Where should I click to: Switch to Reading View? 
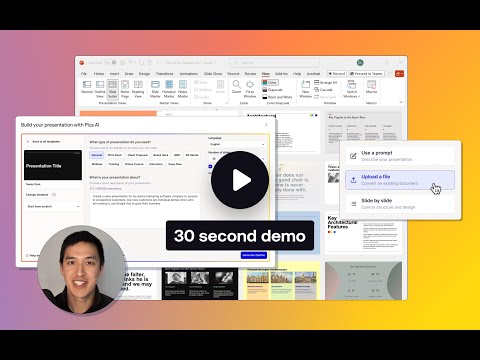(138, 89)
